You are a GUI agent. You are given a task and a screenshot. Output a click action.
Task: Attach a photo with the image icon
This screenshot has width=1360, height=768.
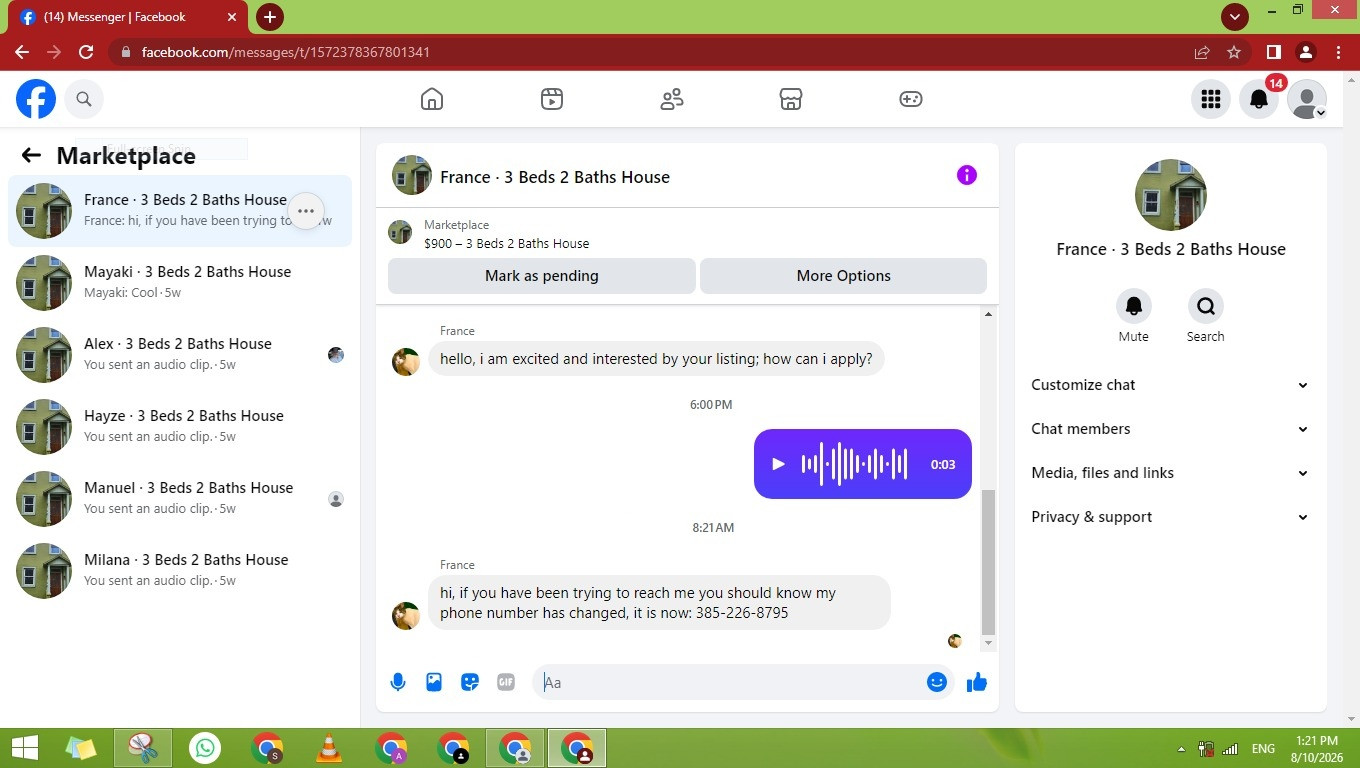click(434, 682)
